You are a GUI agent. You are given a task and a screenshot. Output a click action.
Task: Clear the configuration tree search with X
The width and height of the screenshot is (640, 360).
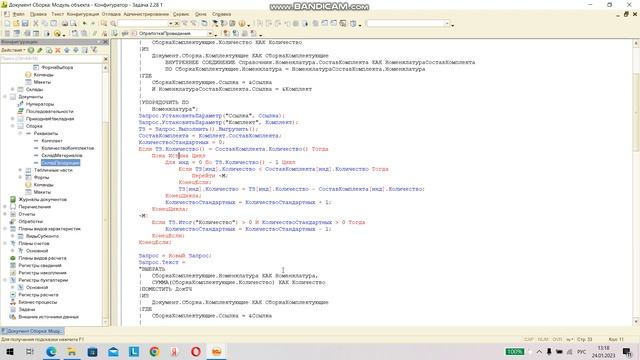(106, 59)
